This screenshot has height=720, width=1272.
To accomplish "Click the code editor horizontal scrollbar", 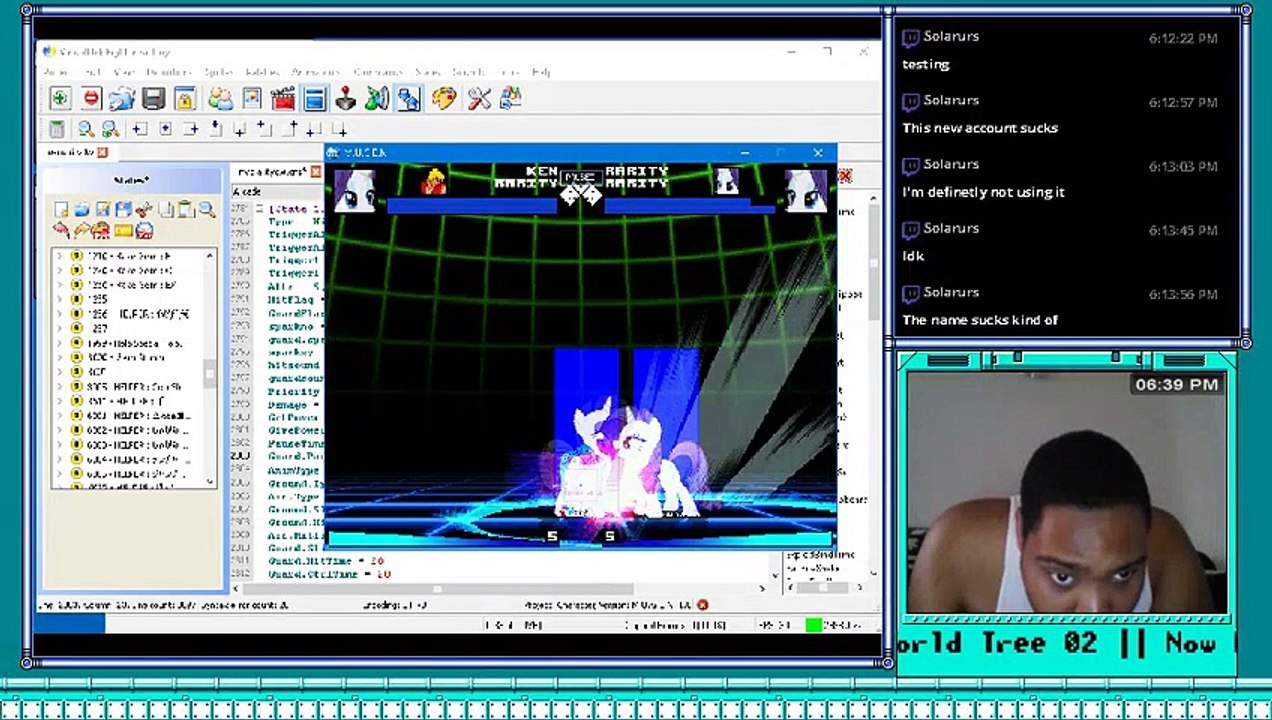I will point(437,588).
